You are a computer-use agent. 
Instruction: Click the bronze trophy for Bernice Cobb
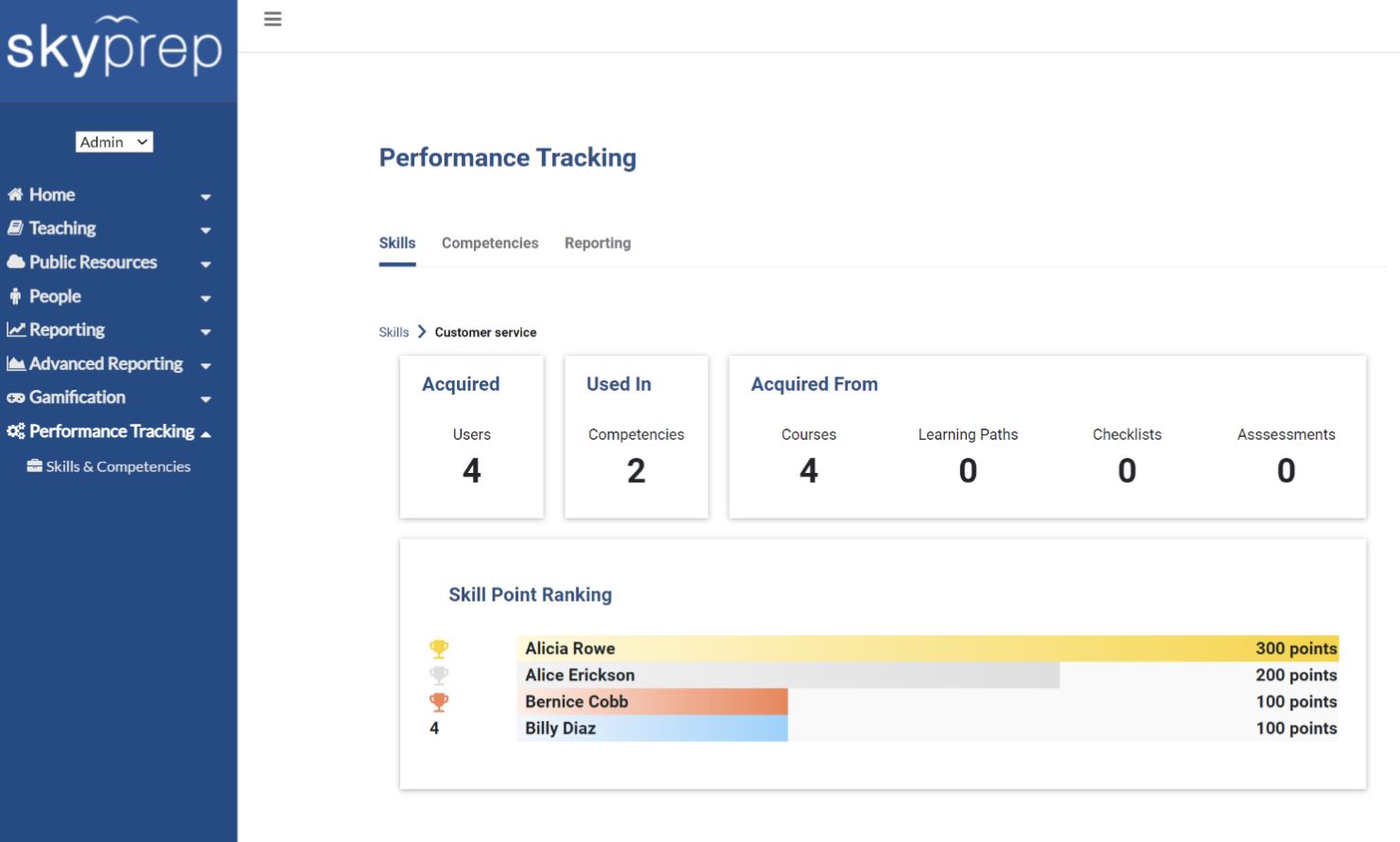pyautogui.click(x=439, y=702)
